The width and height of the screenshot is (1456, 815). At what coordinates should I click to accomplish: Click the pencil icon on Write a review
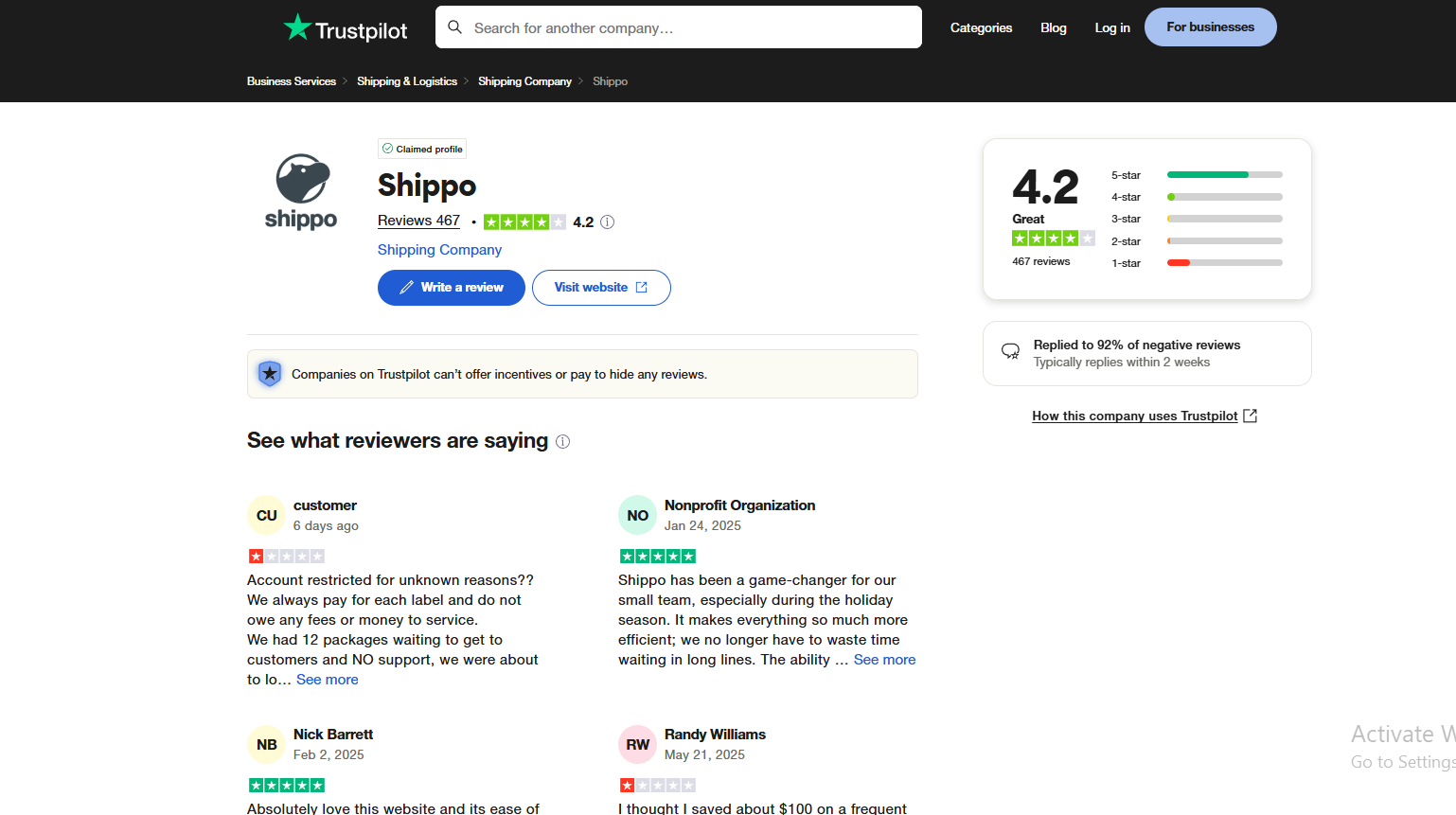coord(406,288)
